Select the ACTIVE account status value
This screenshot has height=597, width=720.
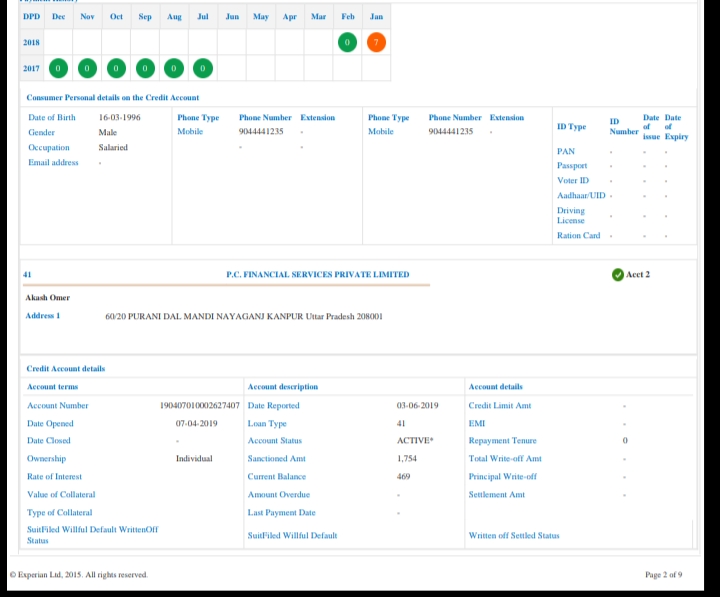pos(414,441)
